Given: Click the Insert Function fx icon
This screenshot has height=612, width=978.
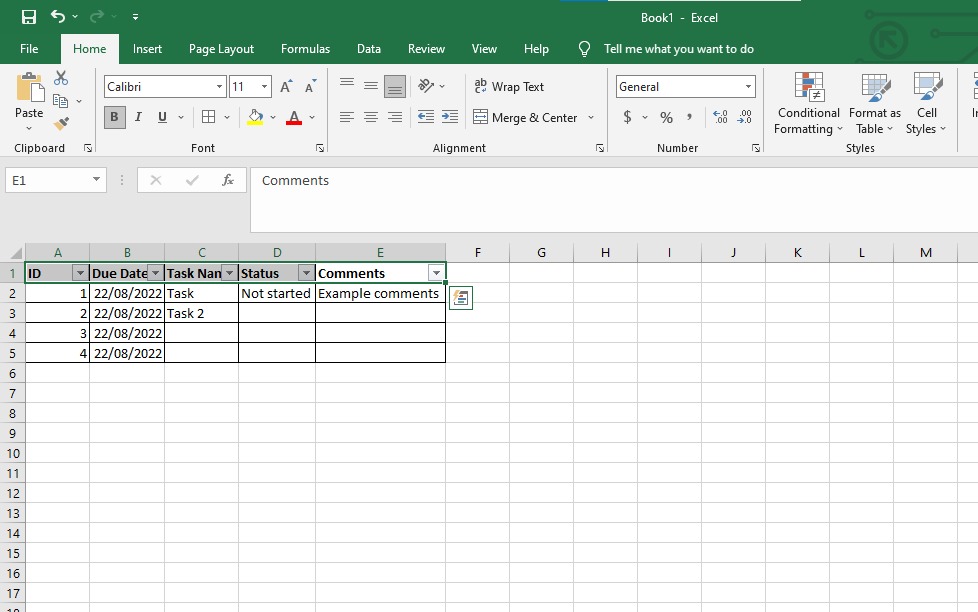Looking at the screenshot, I should [x=228, y=180].
